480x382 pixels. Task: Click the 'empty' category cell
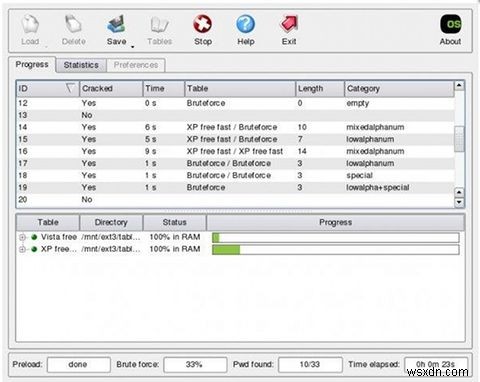click(358, 104)
